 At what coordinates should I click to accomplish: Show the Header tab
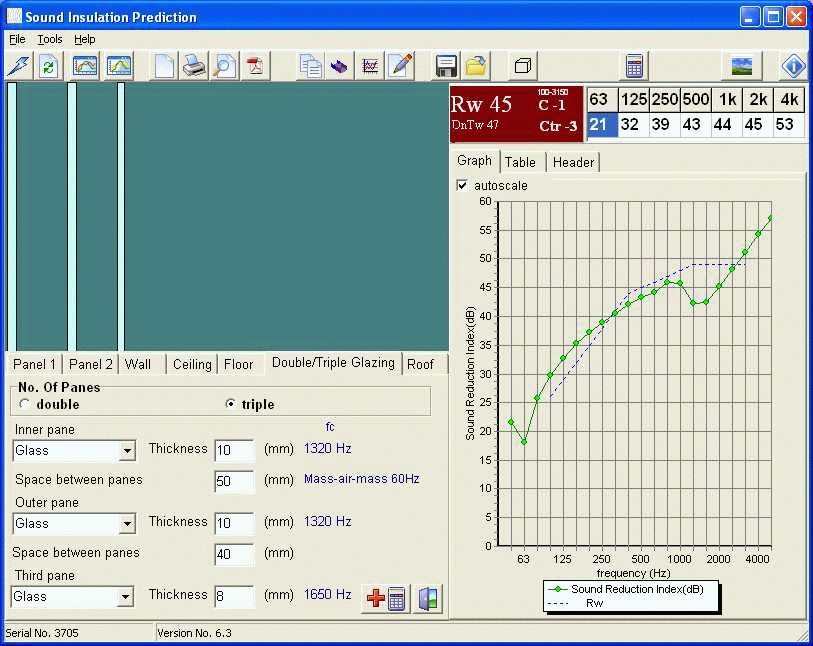pos(573,162)
